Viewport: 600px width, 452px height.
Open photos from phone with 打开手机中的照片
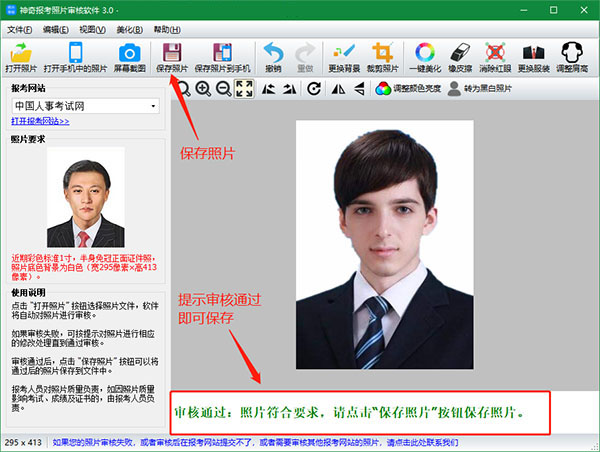point(75,58)
